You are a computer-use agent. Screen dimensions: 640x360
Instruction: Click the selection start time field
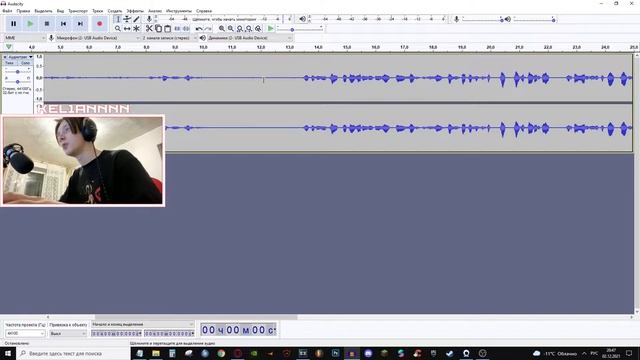tap(116, 333)
